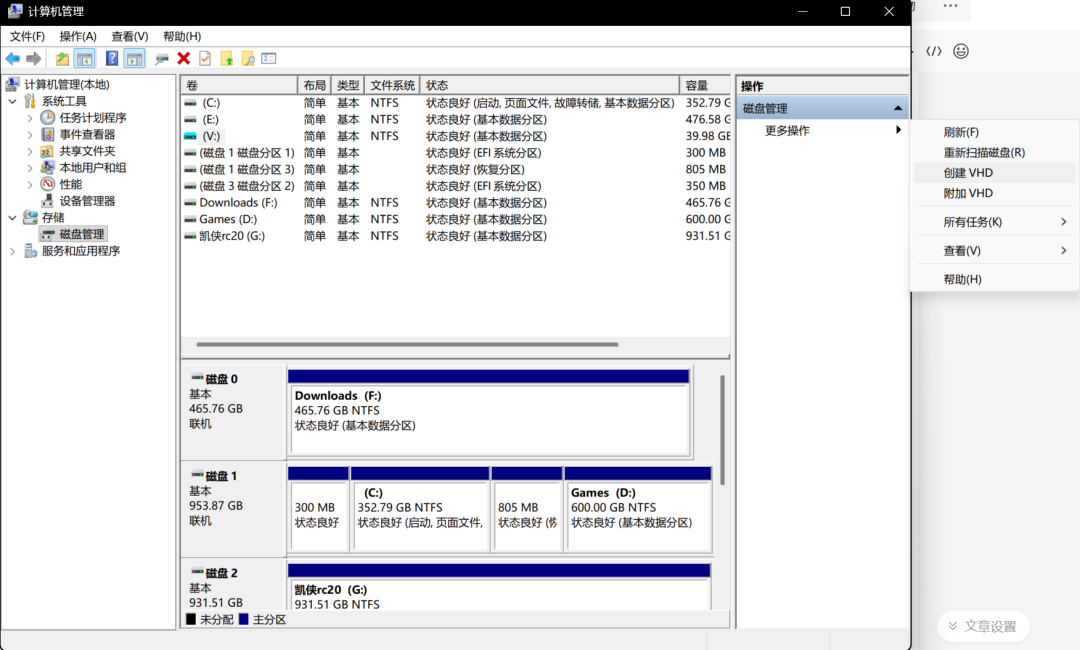Select 设备管理器 in the tree

(x=87, y=201)
